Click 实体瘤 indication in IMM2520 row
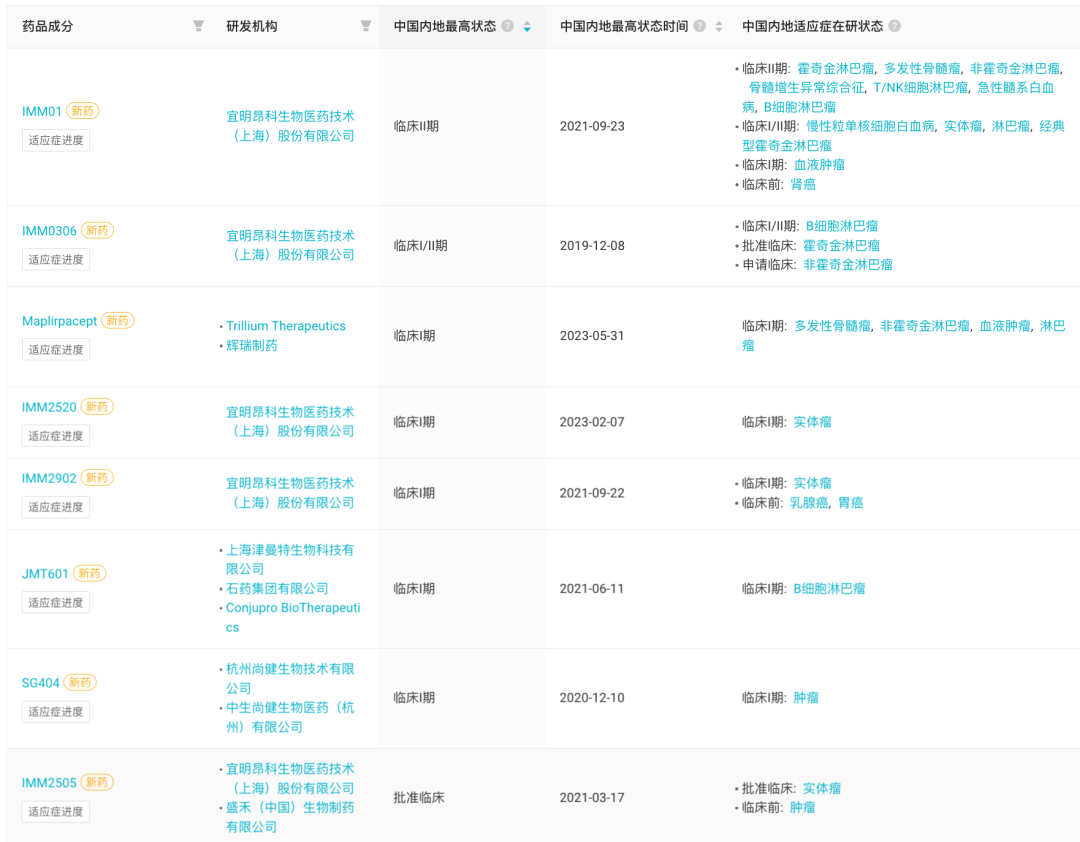 (x=812, y=422)
